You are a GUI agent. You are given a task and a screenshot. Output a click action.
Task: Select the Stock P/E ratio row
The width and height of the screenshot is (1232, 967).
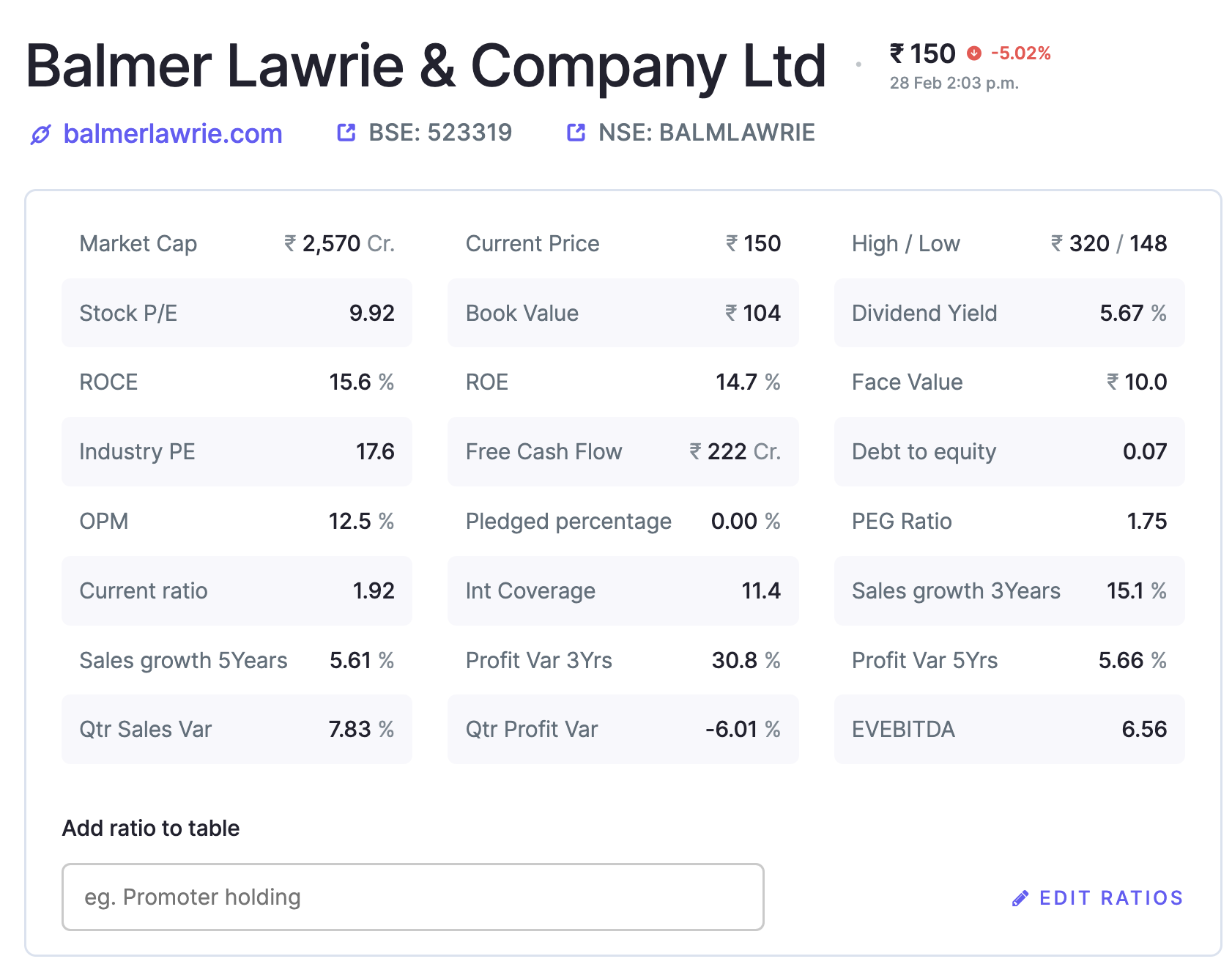237,313
